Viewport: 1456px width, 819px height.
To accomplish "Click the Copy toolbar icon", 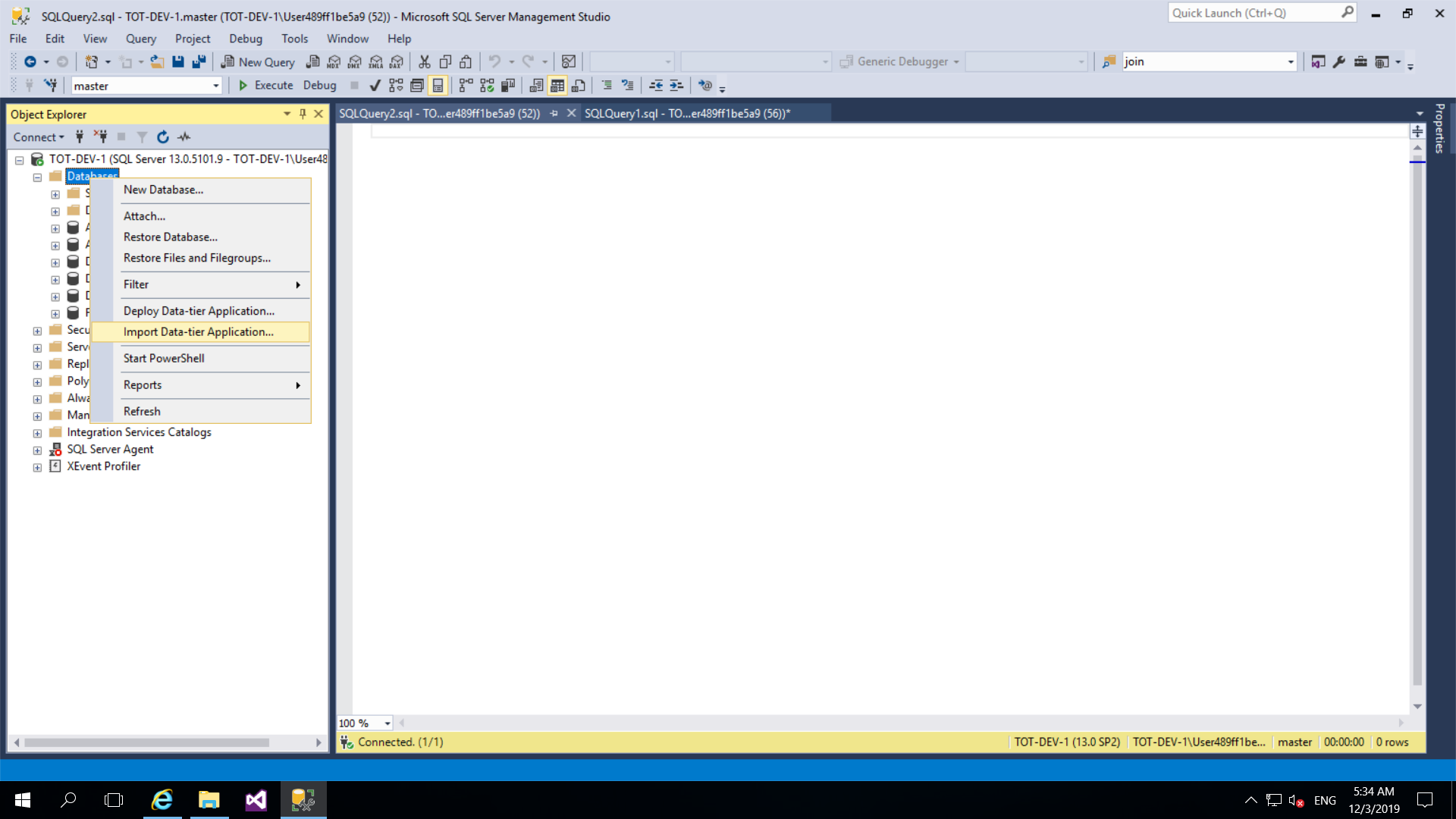I will [446, 62].
